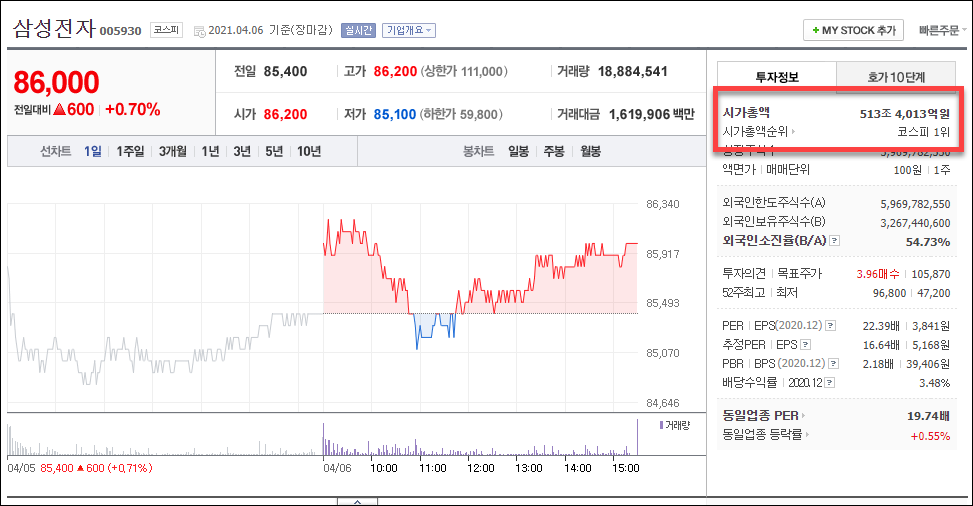Open help icon next to PER EPS(2020.12)

(830, 325)
